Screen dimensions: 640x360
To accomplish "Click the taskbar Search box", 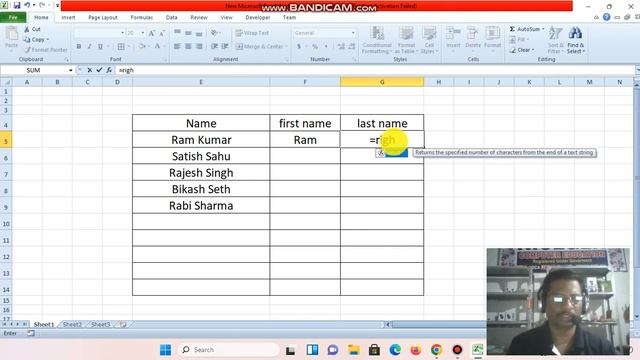I will [x=229, y=350].
